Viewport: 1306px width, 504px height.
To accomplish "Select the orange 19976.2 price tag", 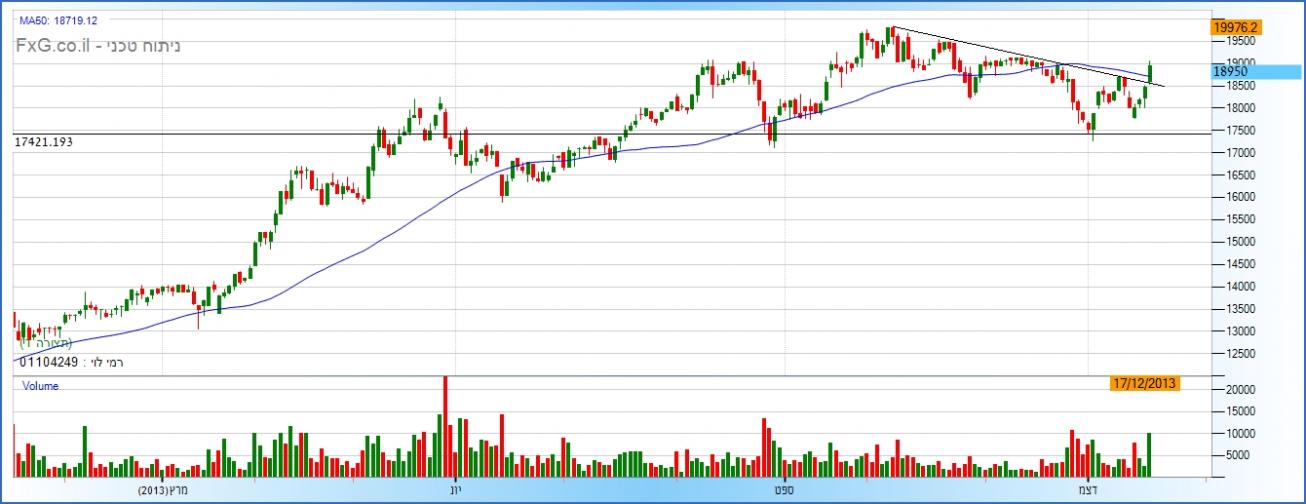I will tap(1232, 27).
